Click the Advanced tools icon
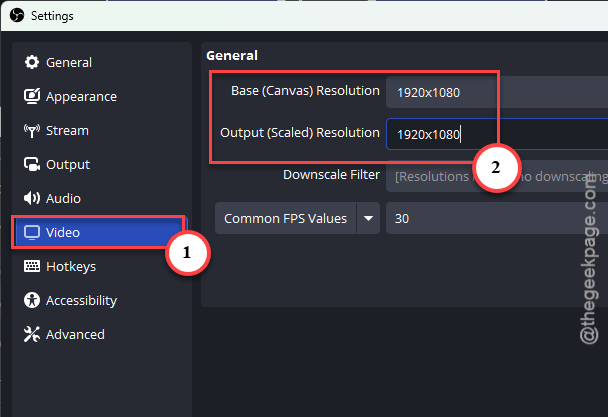608x417 pixels. click(x=32, y=334)
